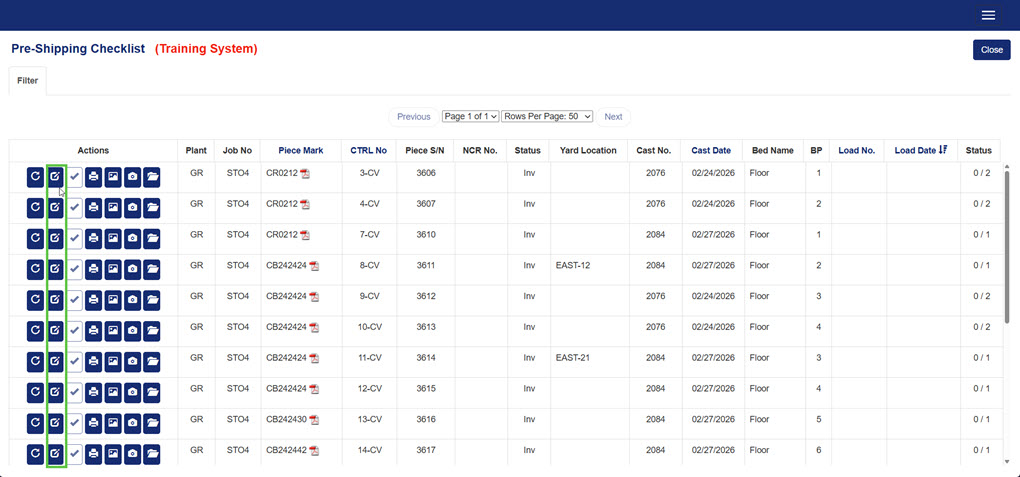Click the Piece S/N 3610 cell

point(426,235)
